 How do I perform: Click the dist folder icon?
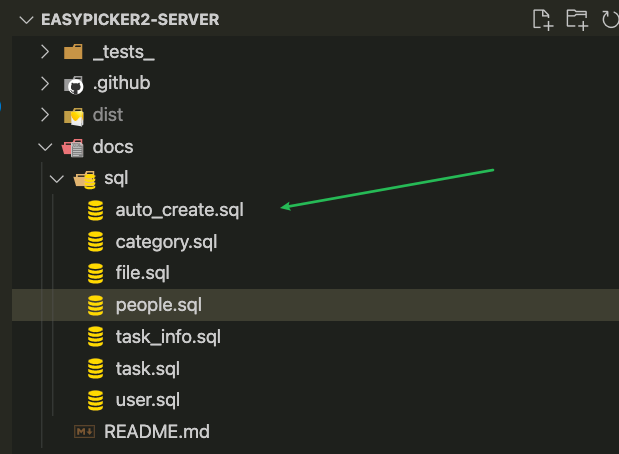coord(74,116)
